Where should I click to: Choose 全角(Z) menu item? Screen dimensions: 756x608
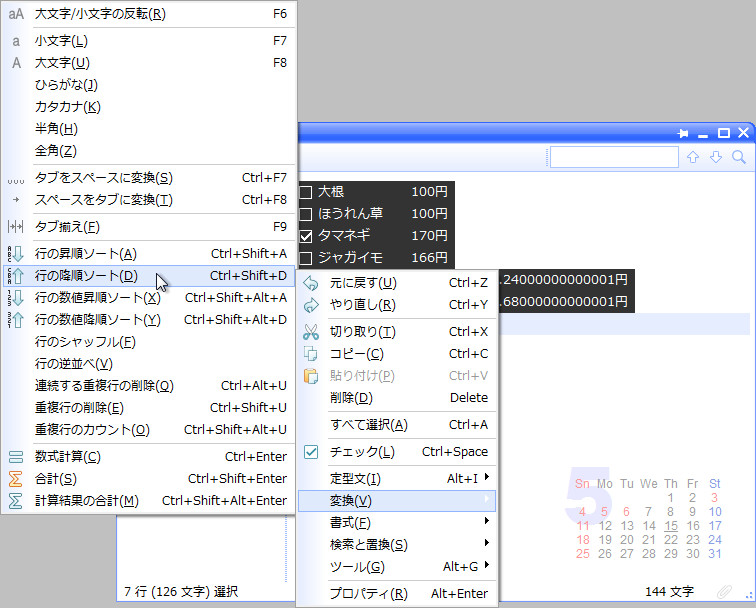[148, 151]
